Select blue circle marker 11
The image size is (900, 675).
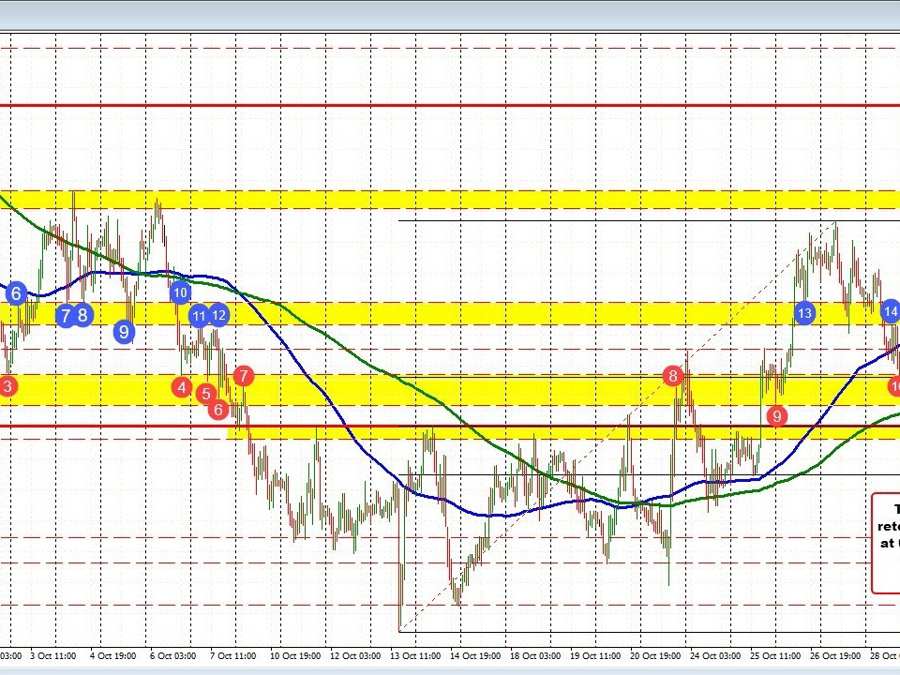(199, 315)
